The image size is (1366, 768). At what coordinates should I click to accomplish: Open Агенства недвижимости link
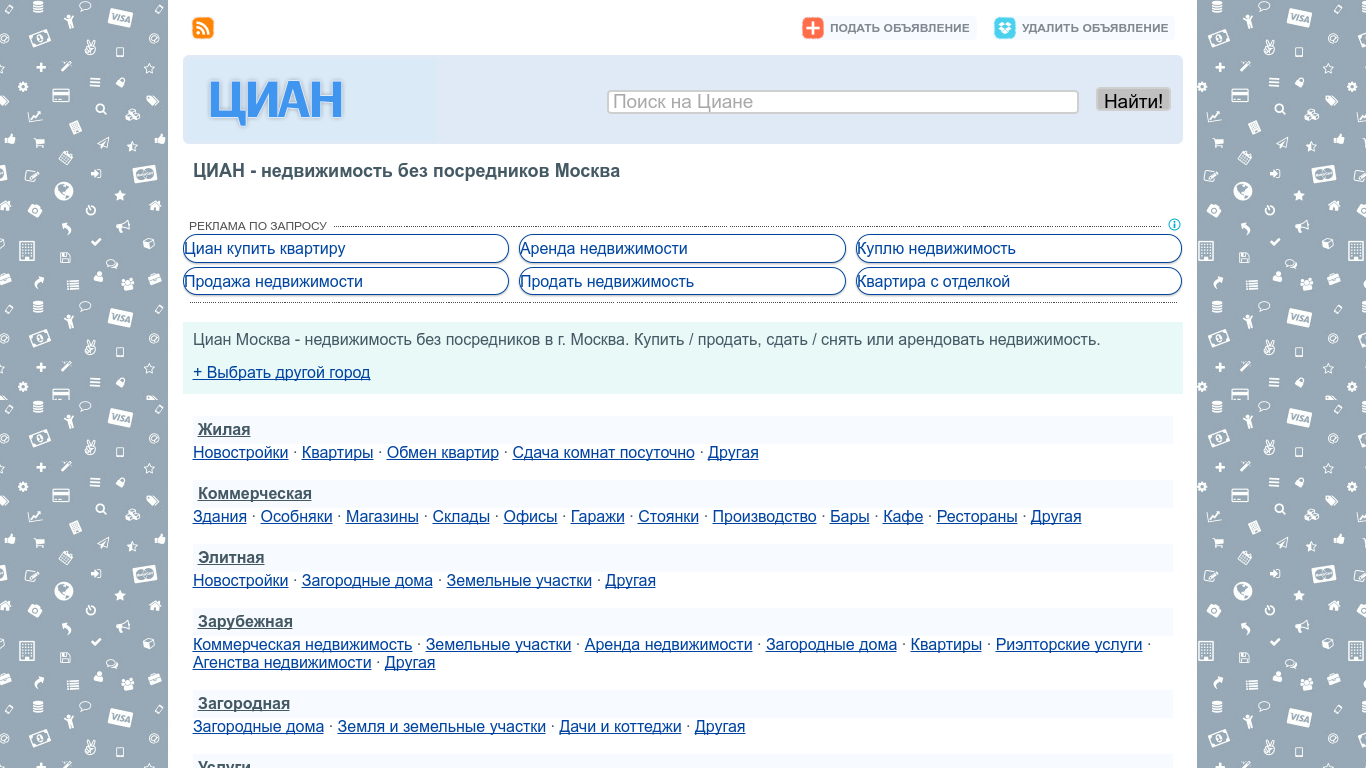[x=282, y=663]
